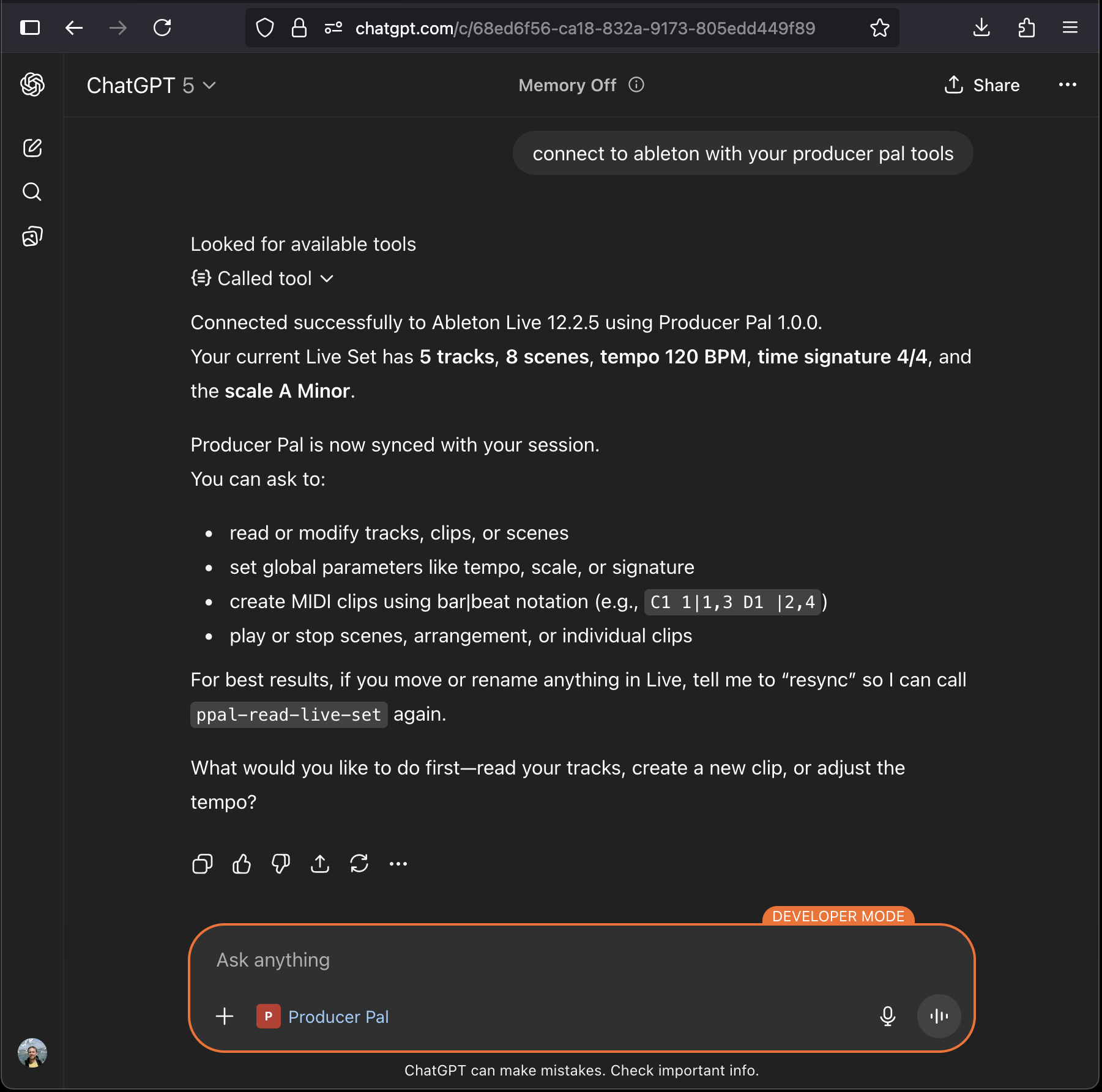Screen dimensions: 1102x1092
Task: Open the ChatGPT 5 model selector
Action: coord(151,86)
